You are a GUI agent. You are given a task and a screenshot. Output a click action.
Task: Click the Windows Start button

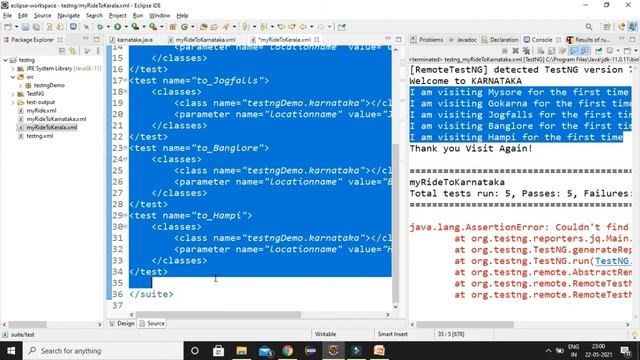click(11, 351)
